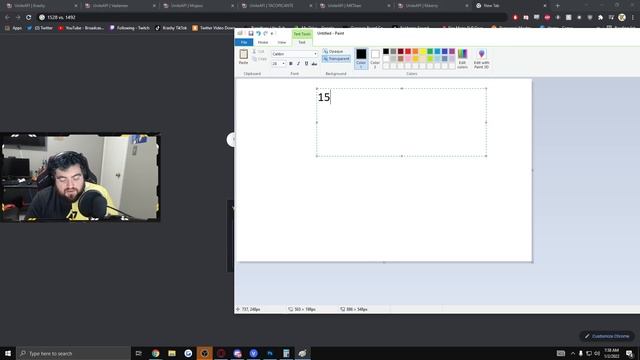The width and height of the screenshot is (640, 360).
Task: Click the Save icon in Paint's quick access toolbar
Action: [x=251, y=33]
